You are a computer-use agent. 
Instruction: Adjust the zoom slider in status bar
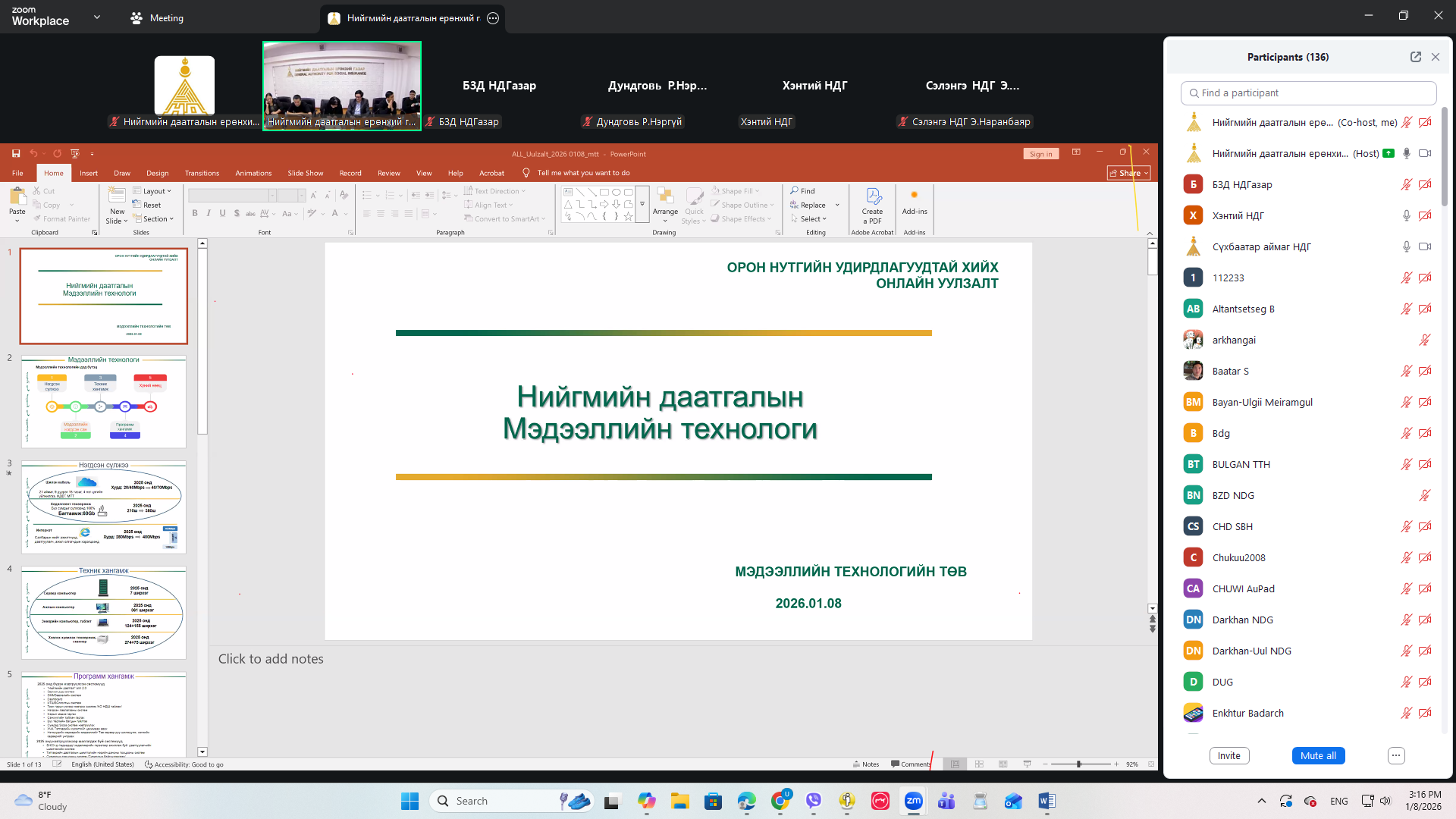point(1079,764)
